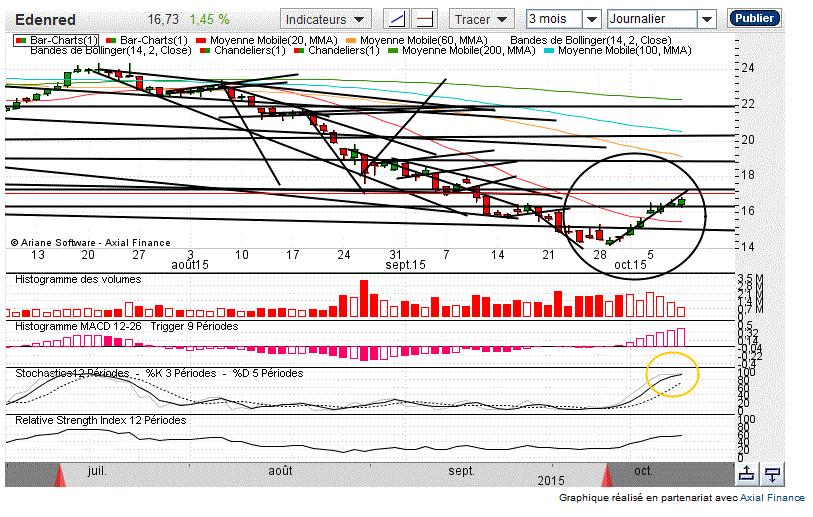
Task: Click Moyenne Mobile(100, MMA) legend entry
Action: [x=618, y=51]
